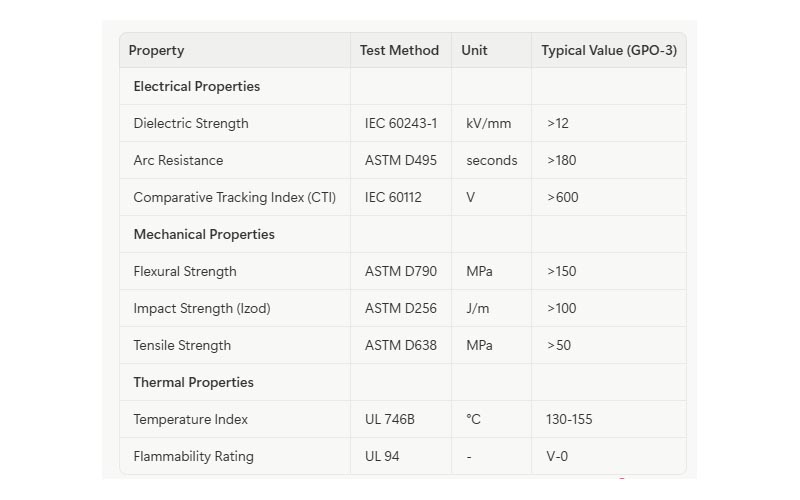800x500 pixels.
Task: Click the UL 94 test method cell
Action: tap(382, 457)
